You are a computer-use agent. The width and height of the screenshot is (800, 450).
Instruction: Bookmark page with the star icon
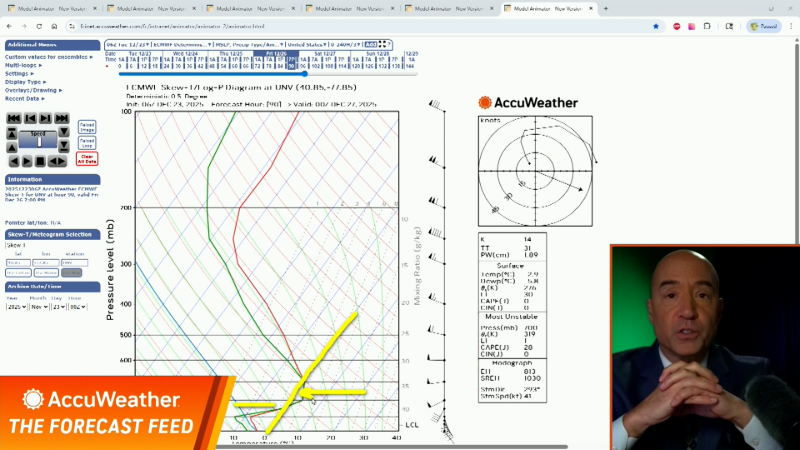point(656,26)
